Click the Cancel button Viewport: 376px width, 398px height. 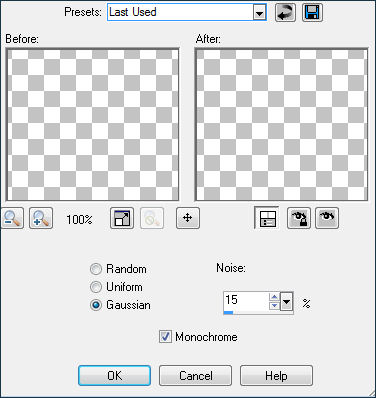(195, 376)
